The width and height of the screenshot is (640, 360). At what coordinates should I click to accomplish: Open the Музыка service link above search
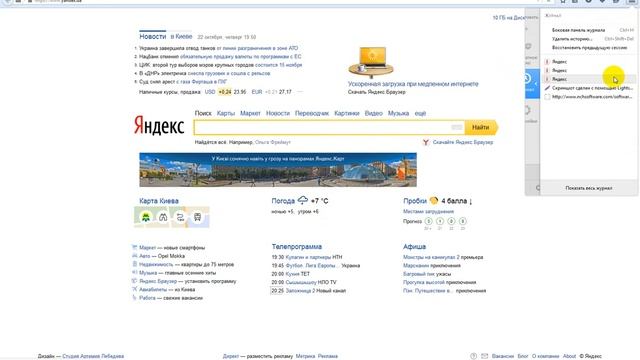(398, 113)
